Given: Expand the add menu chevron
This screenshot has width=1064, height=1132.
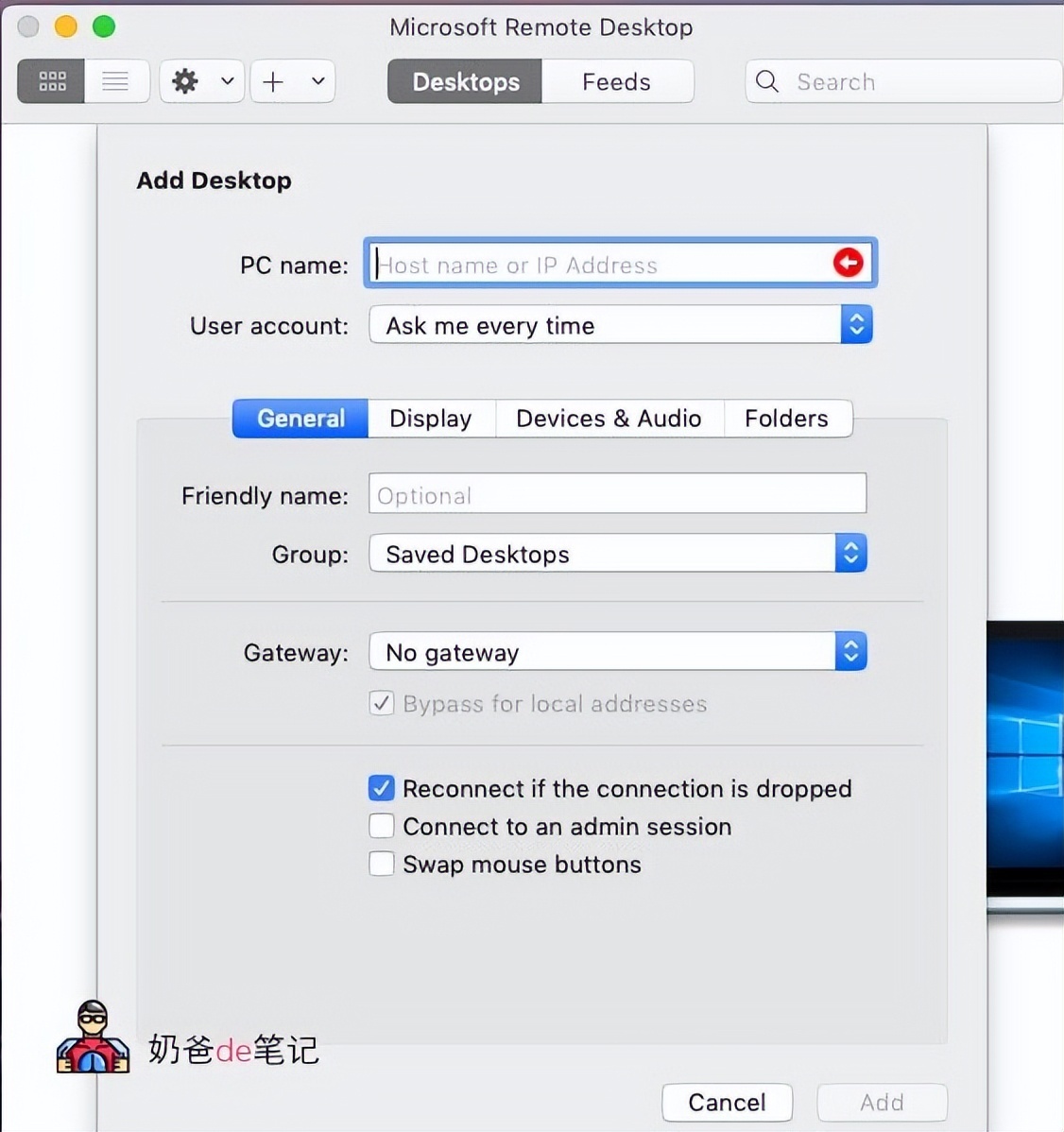Looking at the screenshot, I should pos(317,81).
